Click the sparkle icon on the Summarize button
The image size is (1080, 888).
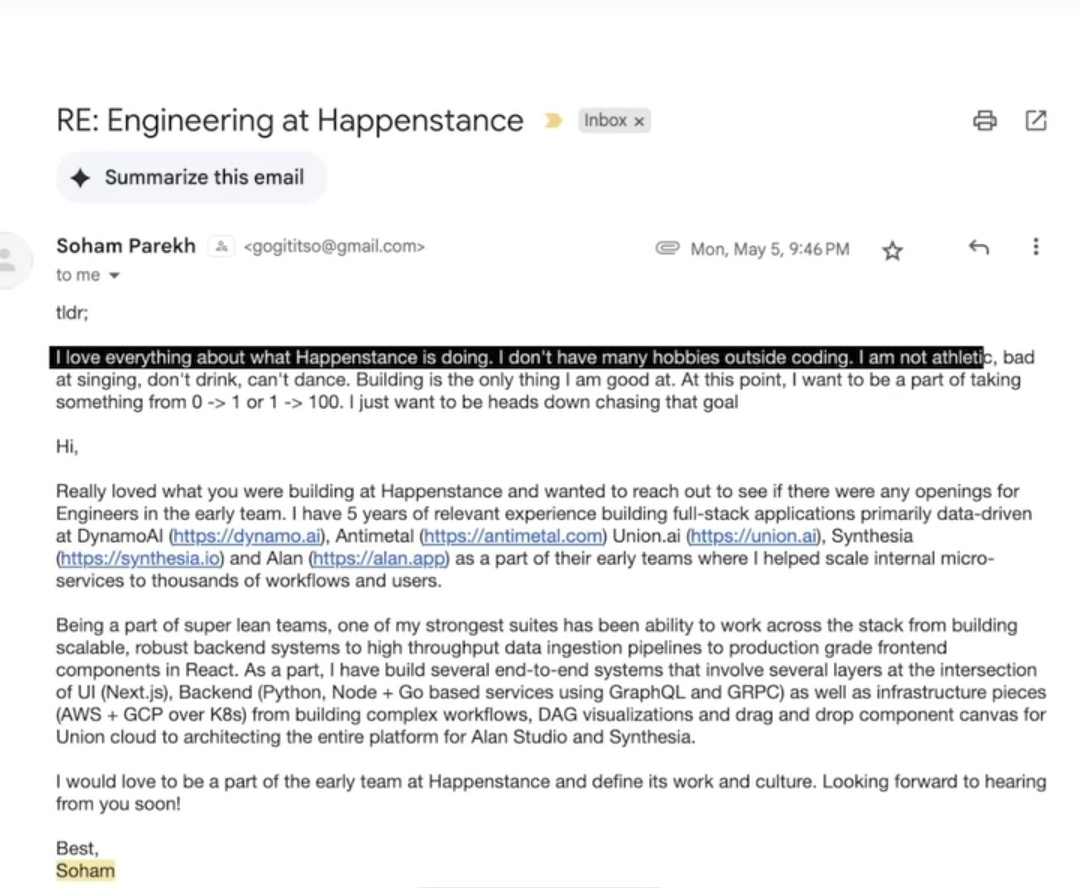click(x=81, y=178)
